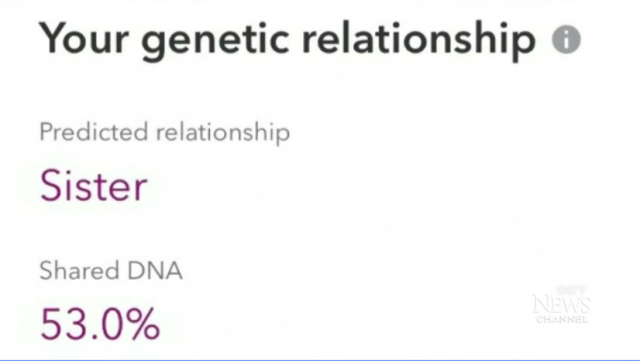This screenshot has width=640, height=361.
Task: Open the 53.0% shared DNA value
Action: tap(100, 324)
